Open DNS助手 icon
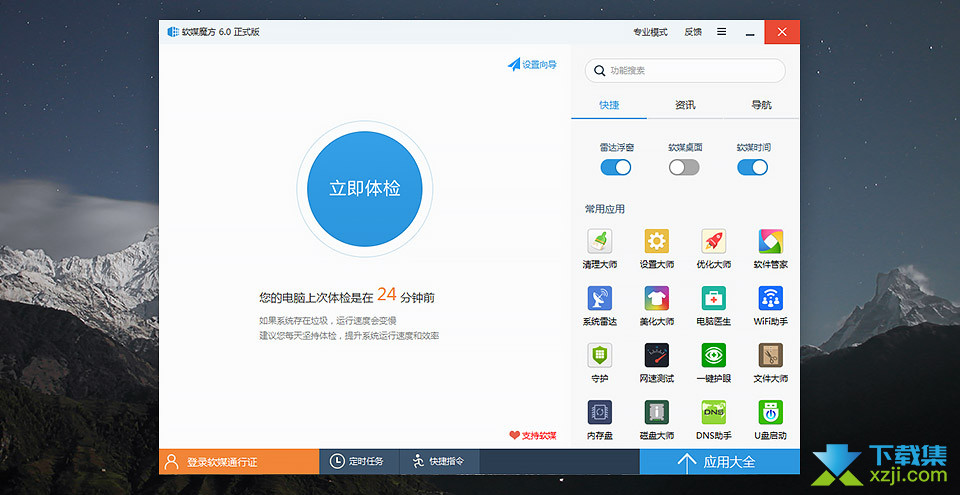 (x=713, y=412)
